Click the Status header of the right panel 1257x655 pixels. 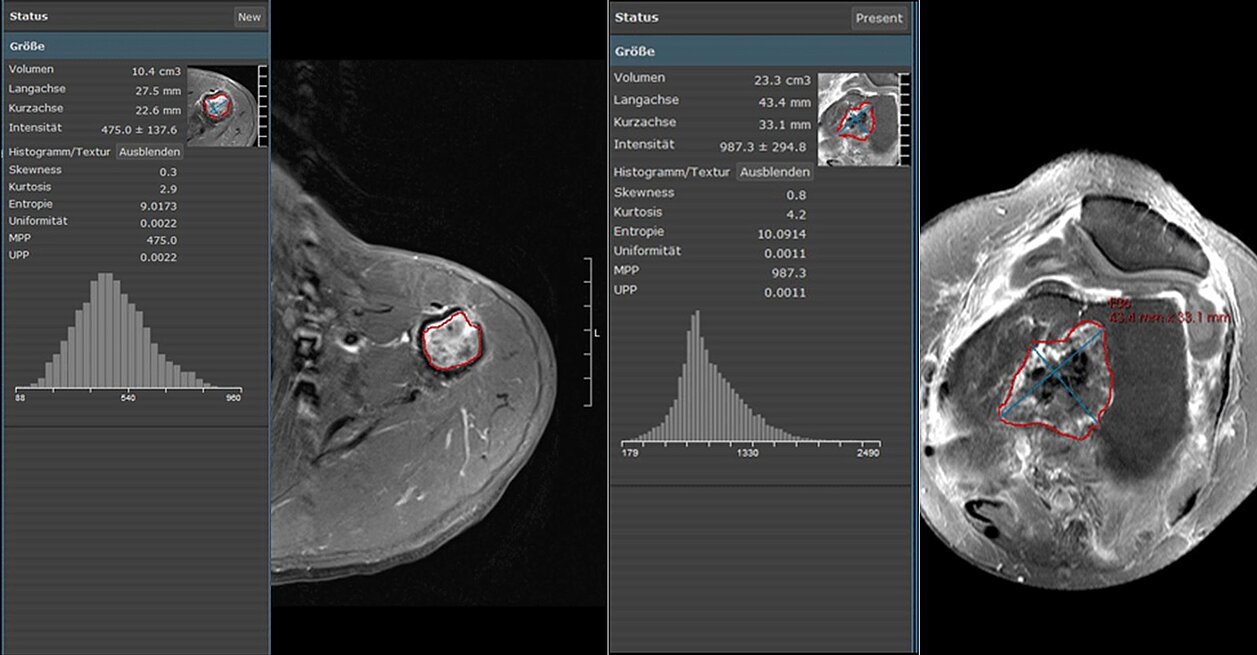pyautogui.click(x=636, y=18)
